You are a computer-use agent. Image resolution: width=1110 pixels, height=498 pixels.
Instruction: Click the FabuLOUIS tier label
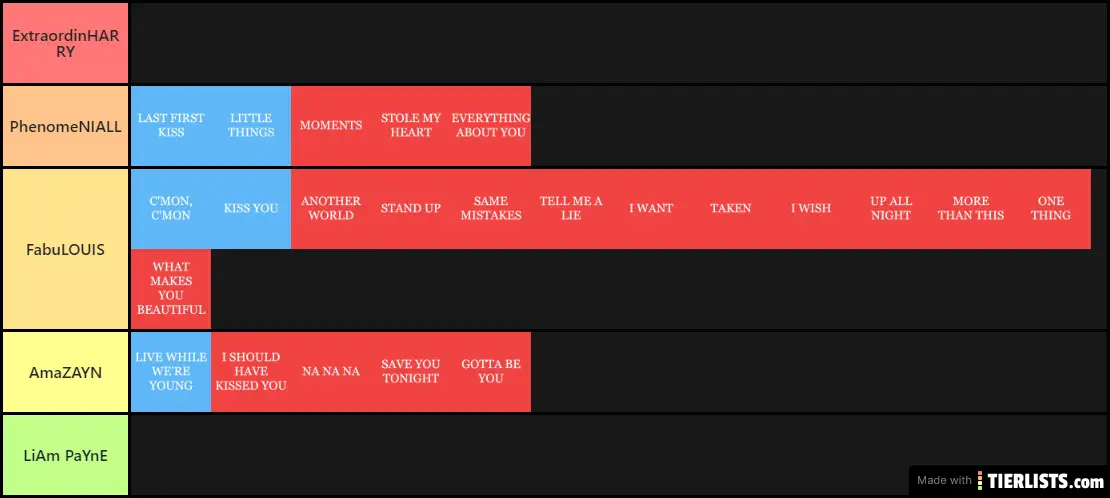tap(66, 249)
